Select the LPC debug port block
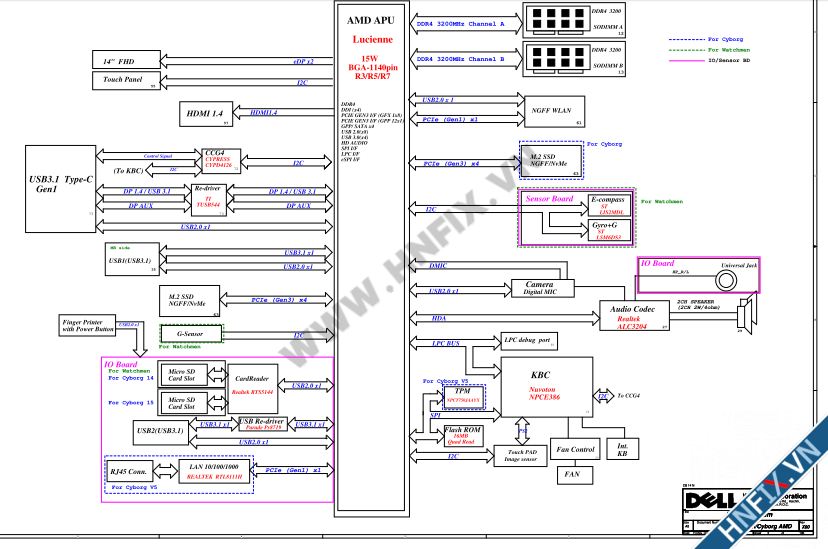 point(529,340)
